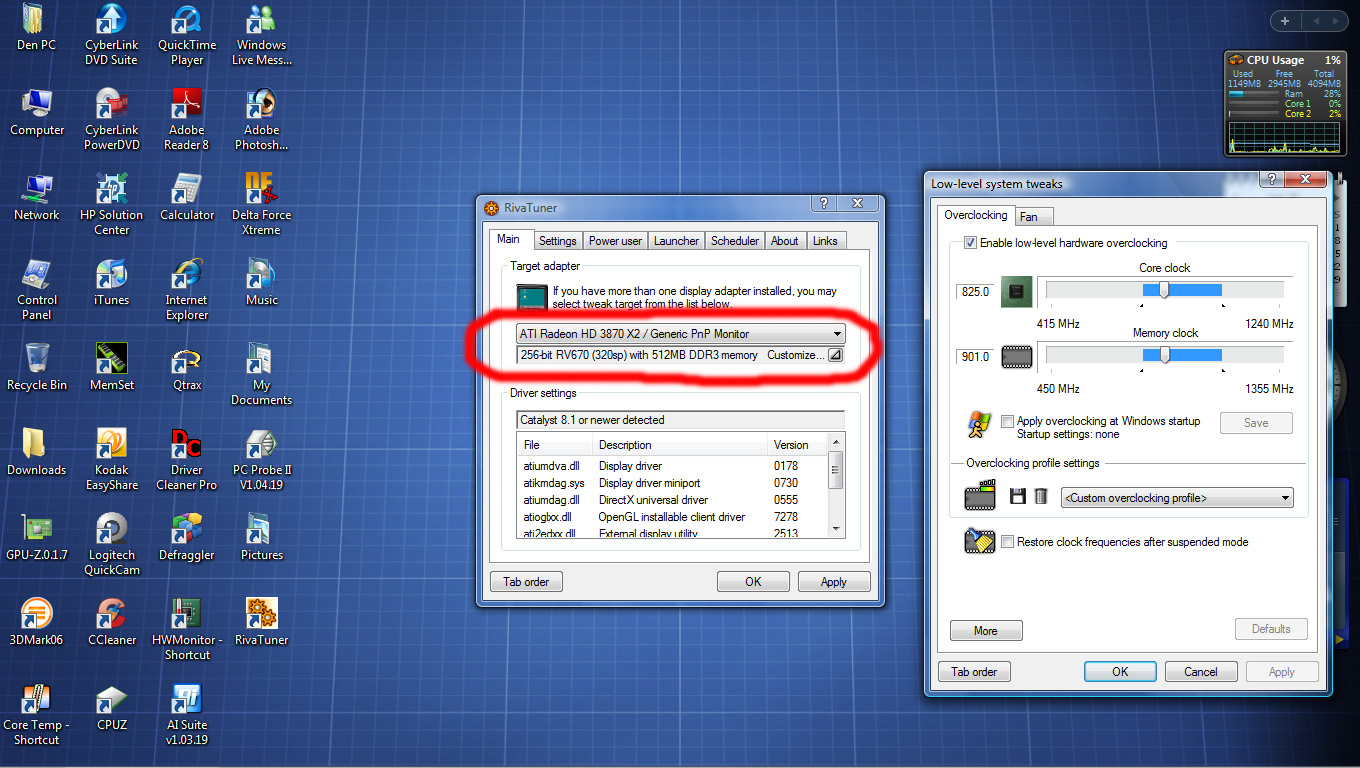The height and width of the screenshot is (768, 1360).
Task: Select the Links tab
Action: point(825,241)
